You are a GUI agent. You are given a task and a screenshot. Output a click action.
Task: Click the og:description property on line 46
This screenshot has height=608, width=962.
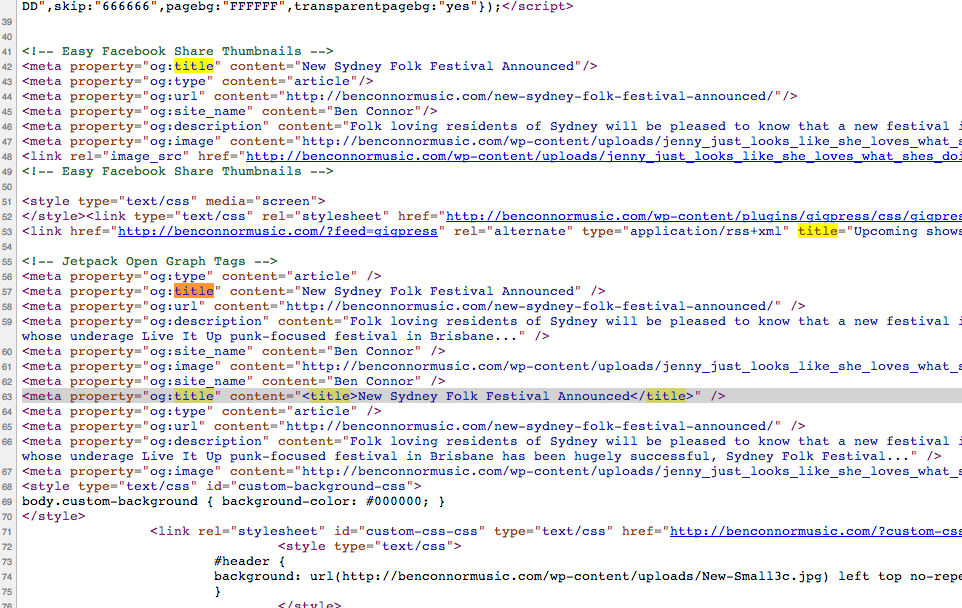pos(206,126)
